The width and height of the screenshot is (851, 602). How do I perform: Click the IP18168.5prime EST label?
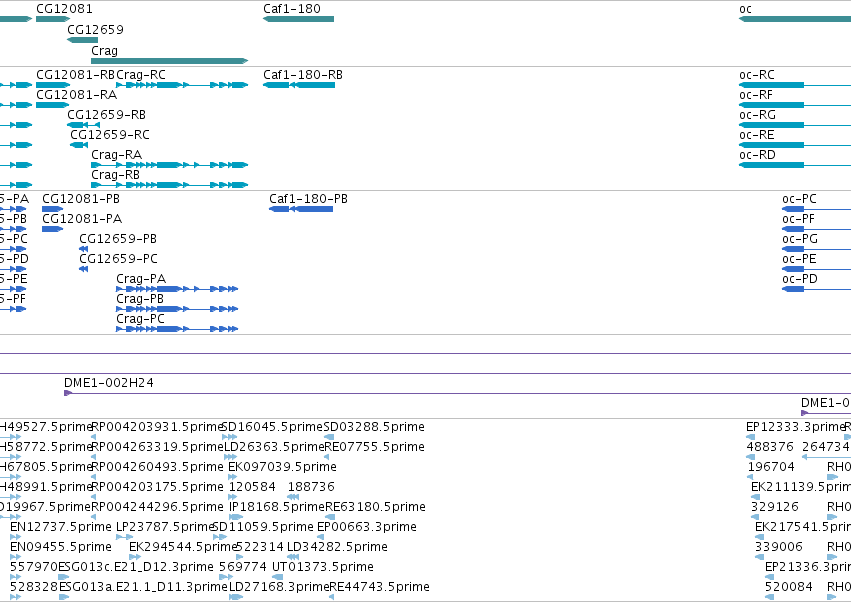pyautogui.click(x=277, y=507)
